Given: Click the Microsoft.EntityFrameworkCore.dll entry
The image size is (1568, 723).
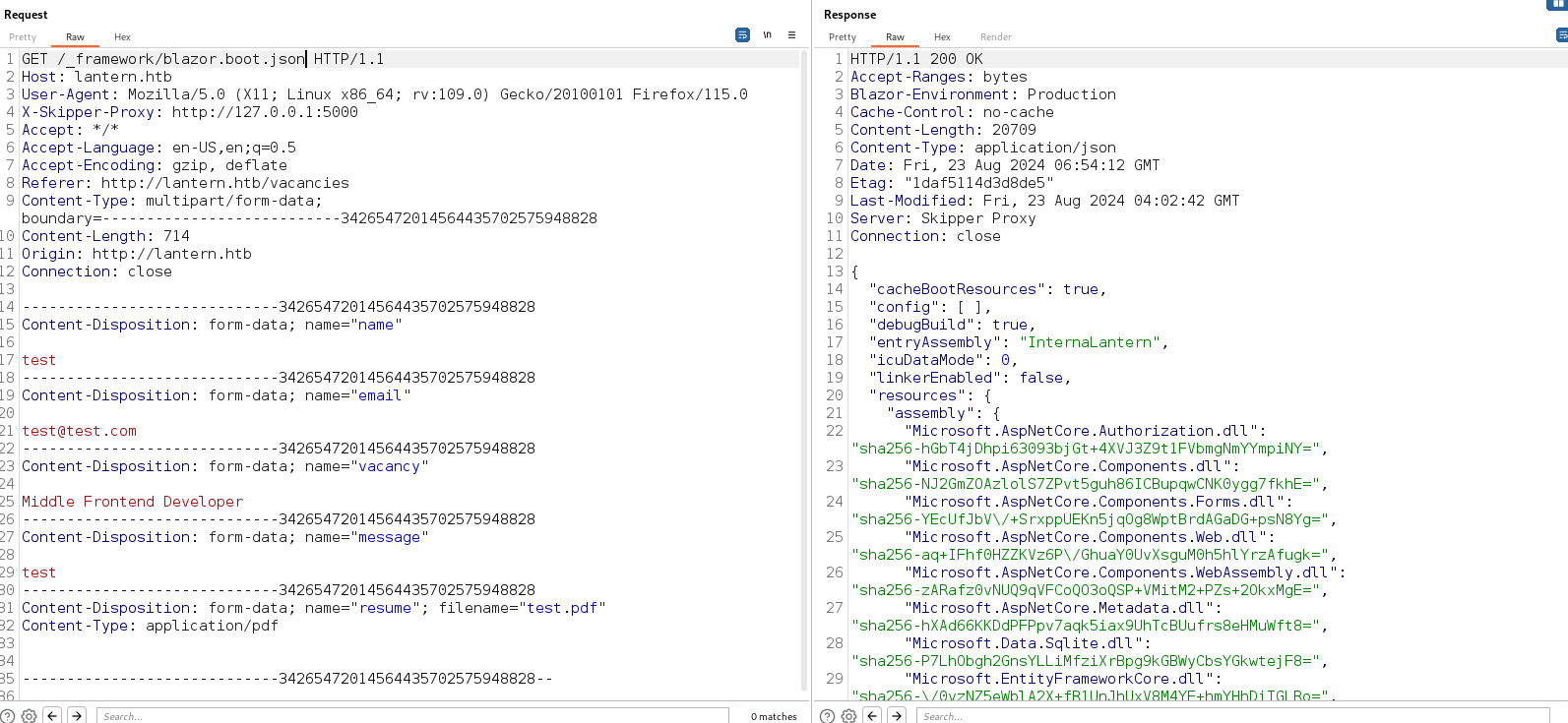Looking at the screenshot, I should 1063,679.
